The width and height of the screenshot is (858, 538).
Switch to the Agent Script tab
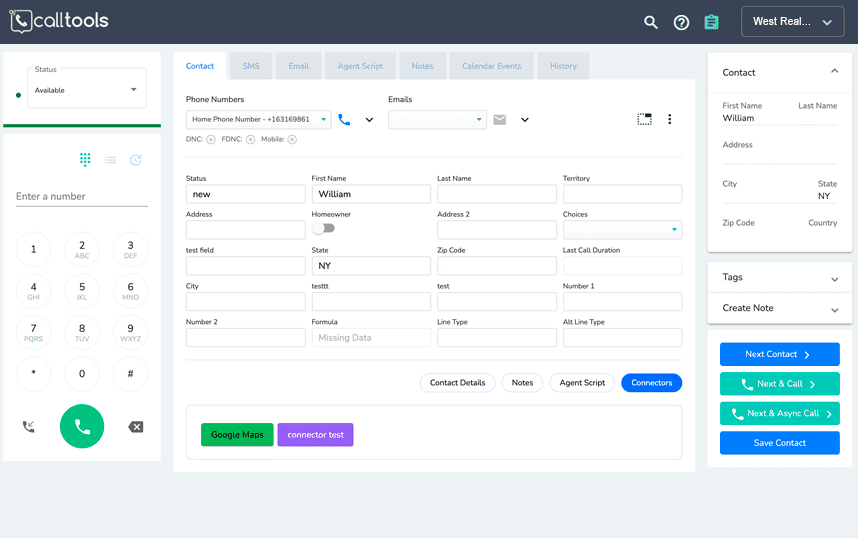[360, 66]
